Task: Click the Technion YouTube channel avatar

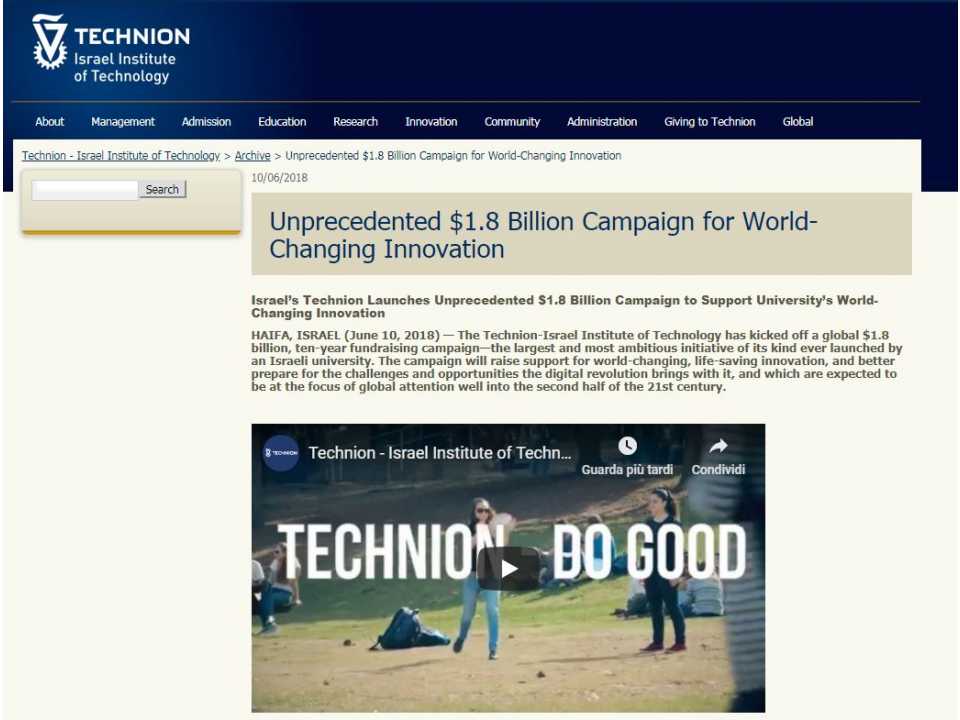Action: 280,452
